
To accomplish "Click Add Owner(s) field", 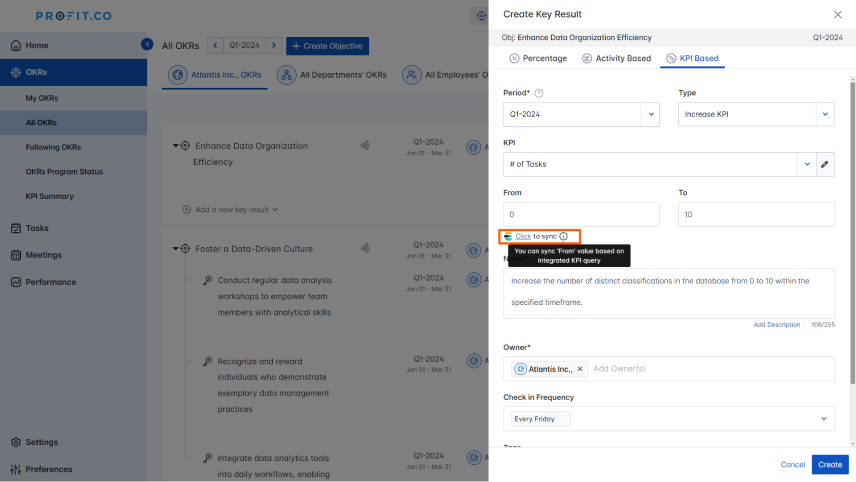I will click(x=619, y=369).
